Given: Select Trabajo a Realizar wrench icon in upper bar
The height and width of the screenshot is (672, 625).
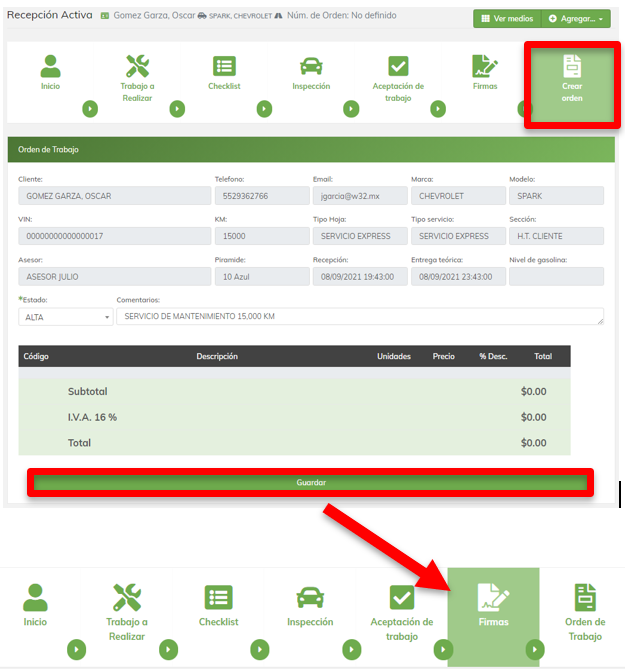Looking at the screenshot, I should click(137, 67).
